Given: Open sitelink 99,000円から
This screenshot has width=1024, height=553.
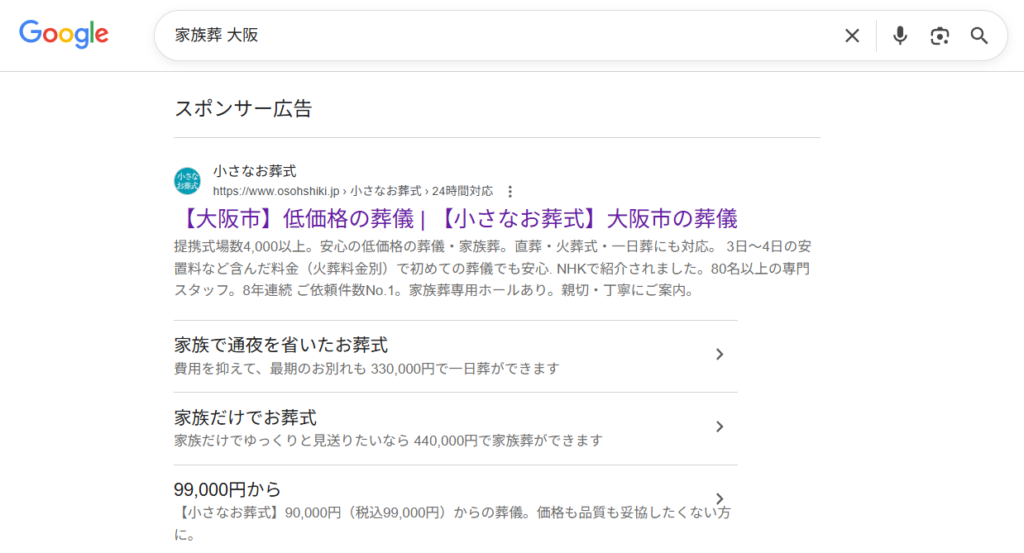Looking at the screenshot, I should pyautogui.click(x=227, y=489).
